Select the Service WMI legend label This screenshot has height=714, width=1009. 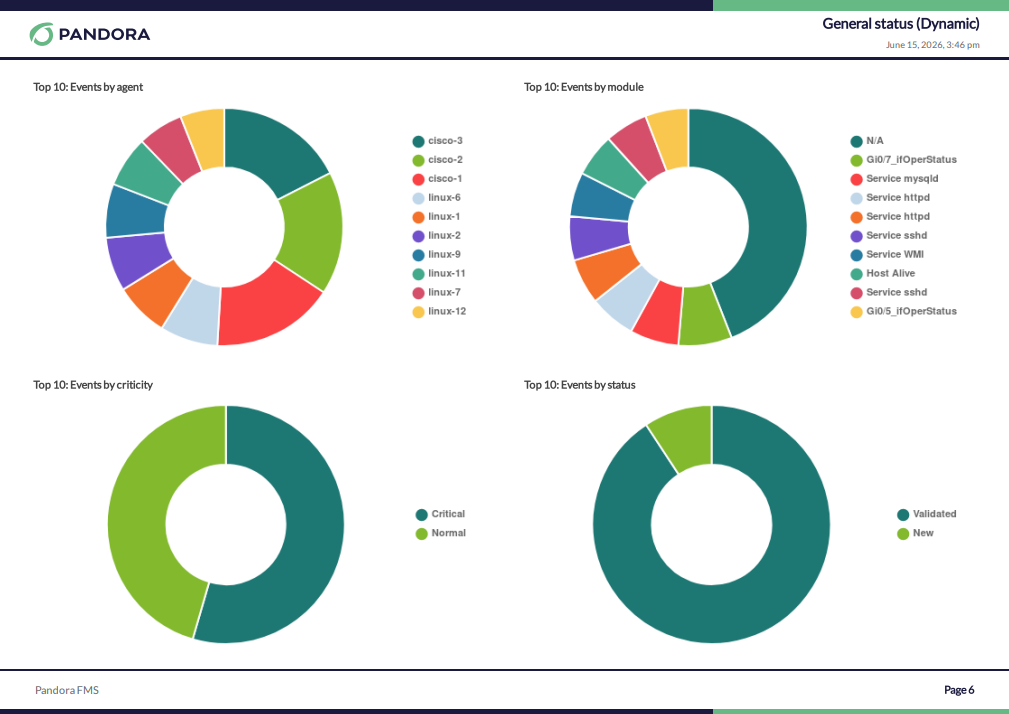tap(894, 255)
